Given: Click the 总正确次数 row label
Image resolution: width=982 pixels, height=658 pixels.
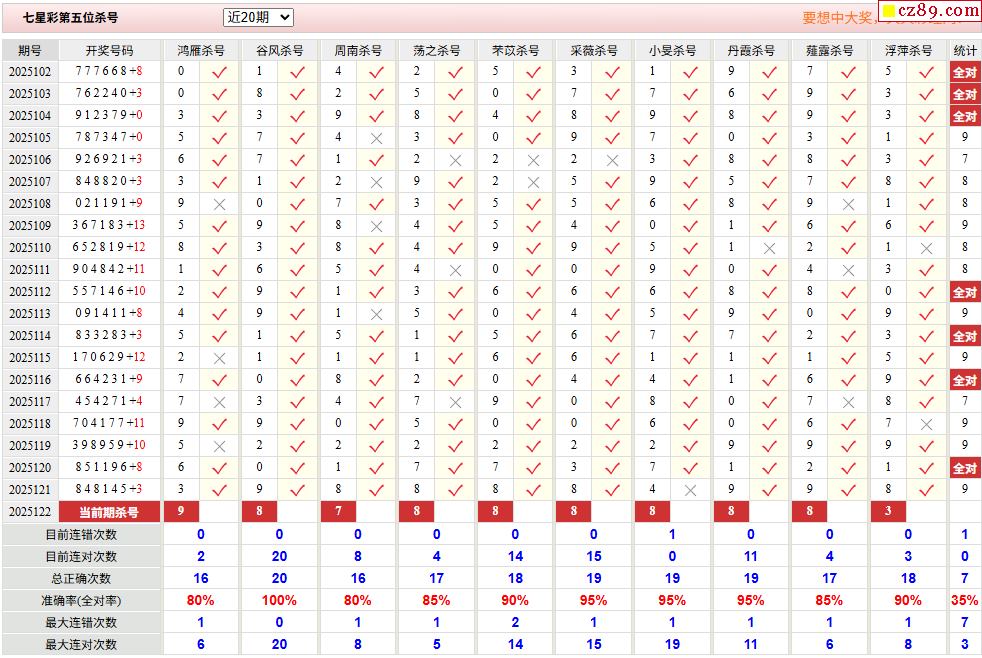Looking at the screenshot, I should pyautogui.click(x=81, y=579).
